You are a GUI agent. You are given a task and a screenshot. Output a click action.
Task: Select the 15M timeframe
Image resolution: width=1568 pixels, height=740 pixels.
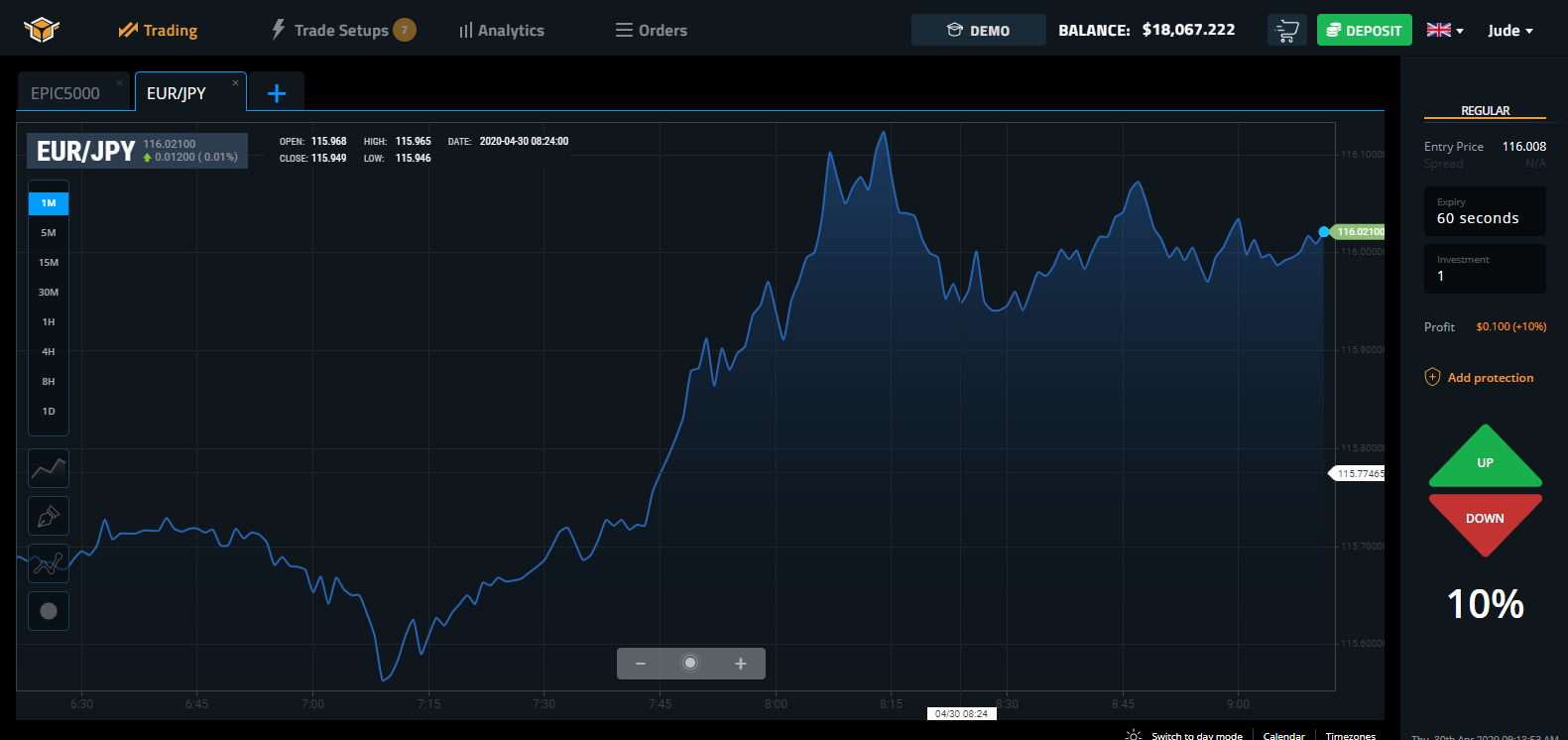pyautogui.click(x=49, y=262)
